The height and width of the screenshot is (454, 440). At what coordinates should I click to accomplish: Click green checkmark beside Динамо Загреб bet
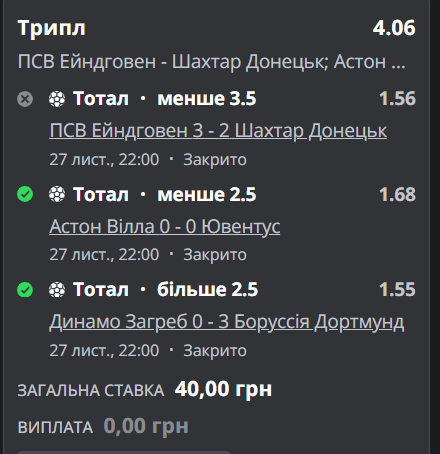[x=25, y=289]
